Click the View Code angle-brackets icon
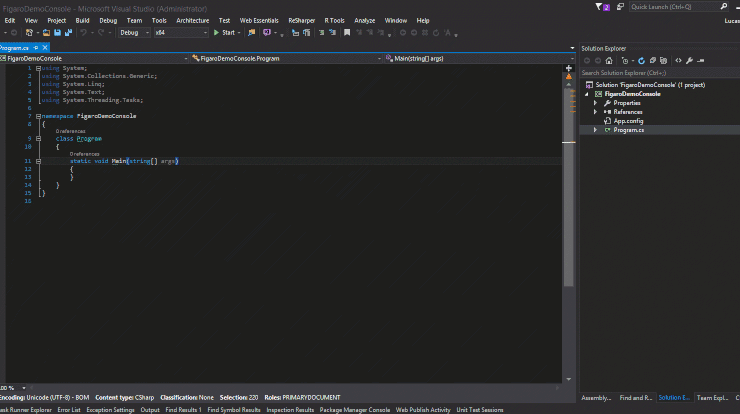 [678, 60]
